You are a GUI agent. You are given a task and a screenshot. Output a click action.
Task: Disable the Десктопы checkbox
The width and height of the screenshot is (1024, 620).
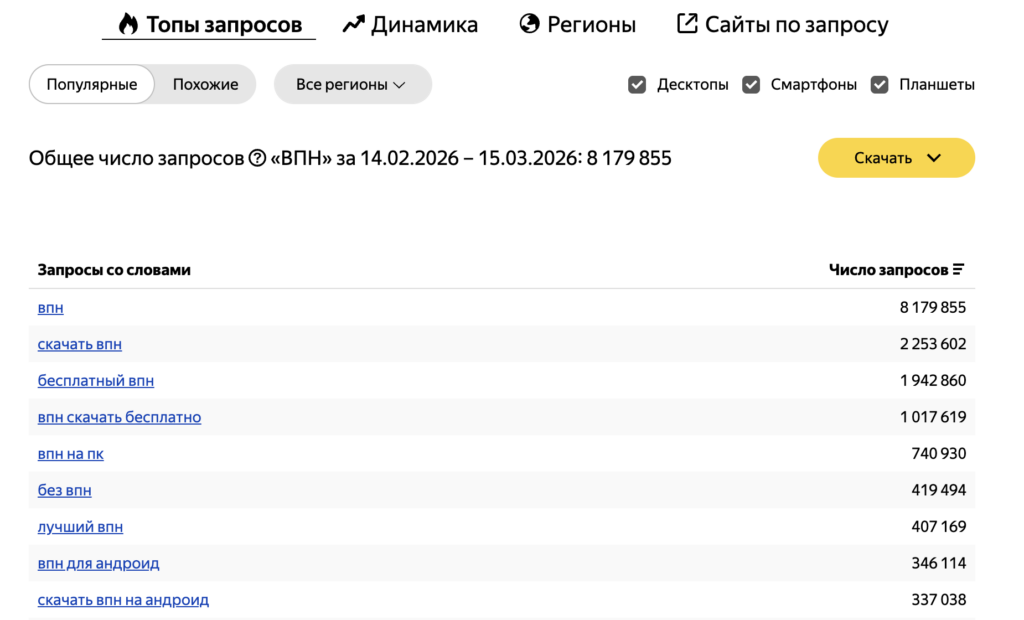pyautogui.click(x=637, y=85)
